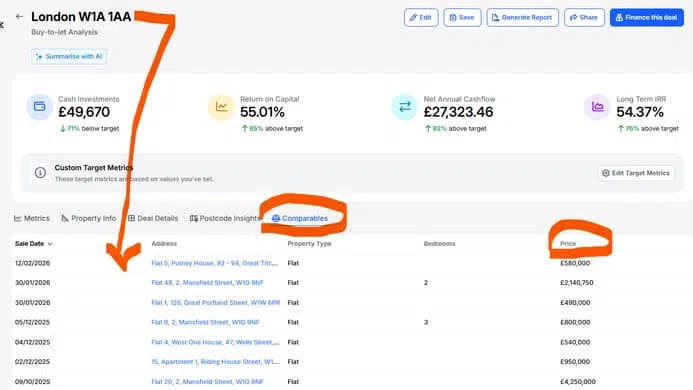Screen dimensions: 693x390
Task: Click the £27,323.46 cashflow value
Action: click(458, 112)
